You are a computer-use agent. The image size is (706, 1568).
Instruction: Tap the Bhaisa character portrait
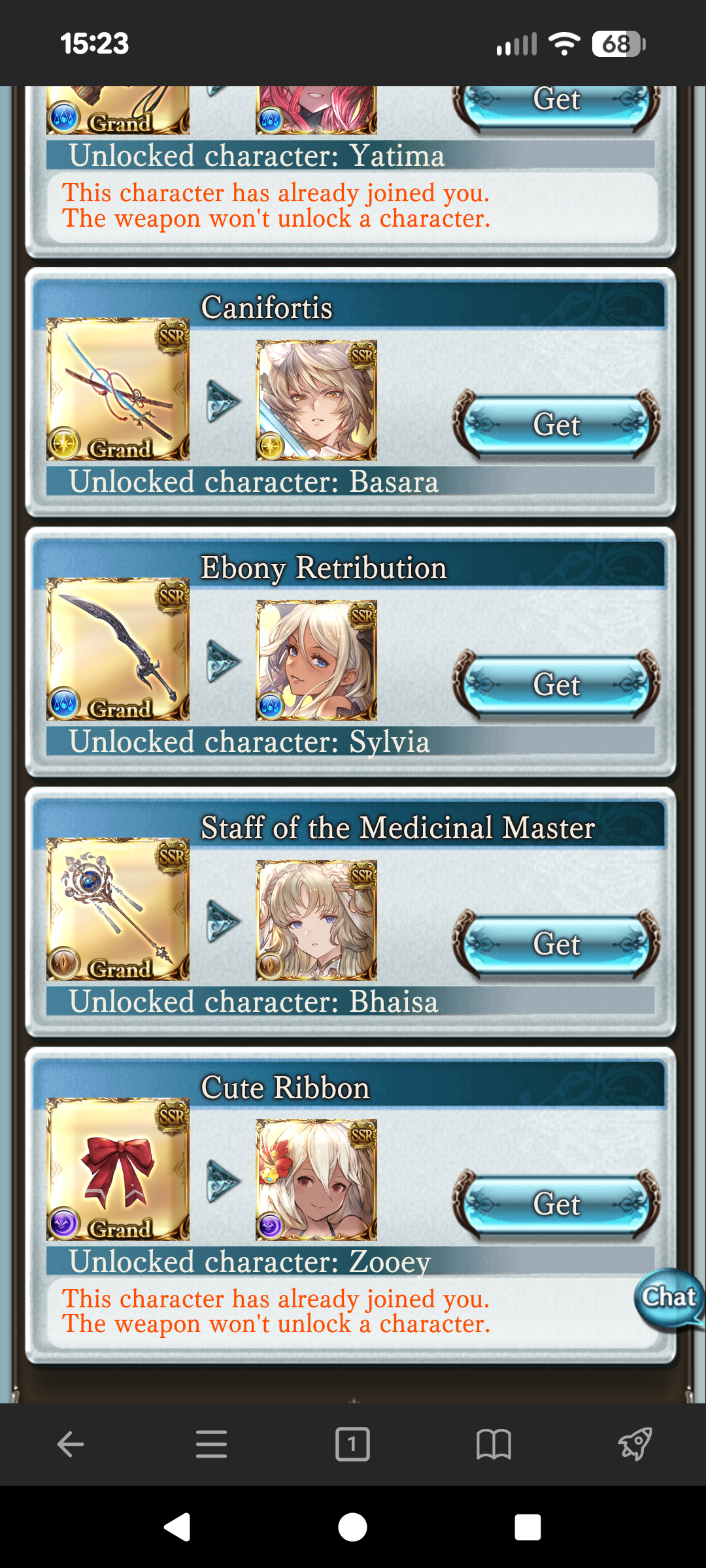point(316,920)
